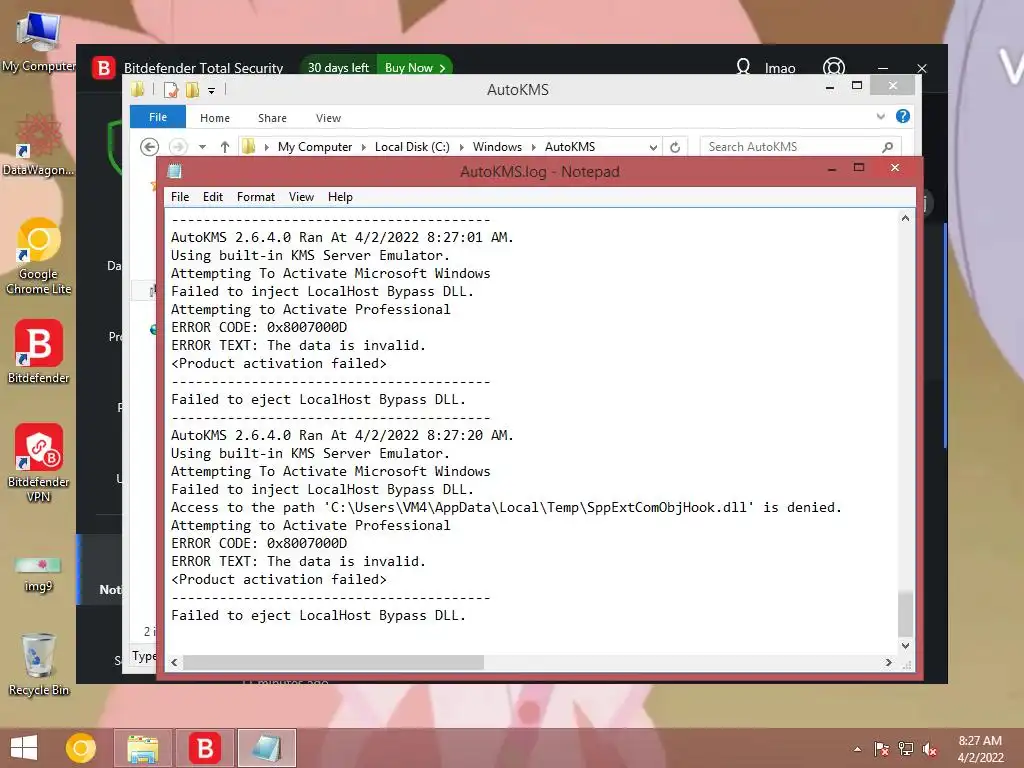Expand dropdown after Windows in breadcrumb

point(534,148)
